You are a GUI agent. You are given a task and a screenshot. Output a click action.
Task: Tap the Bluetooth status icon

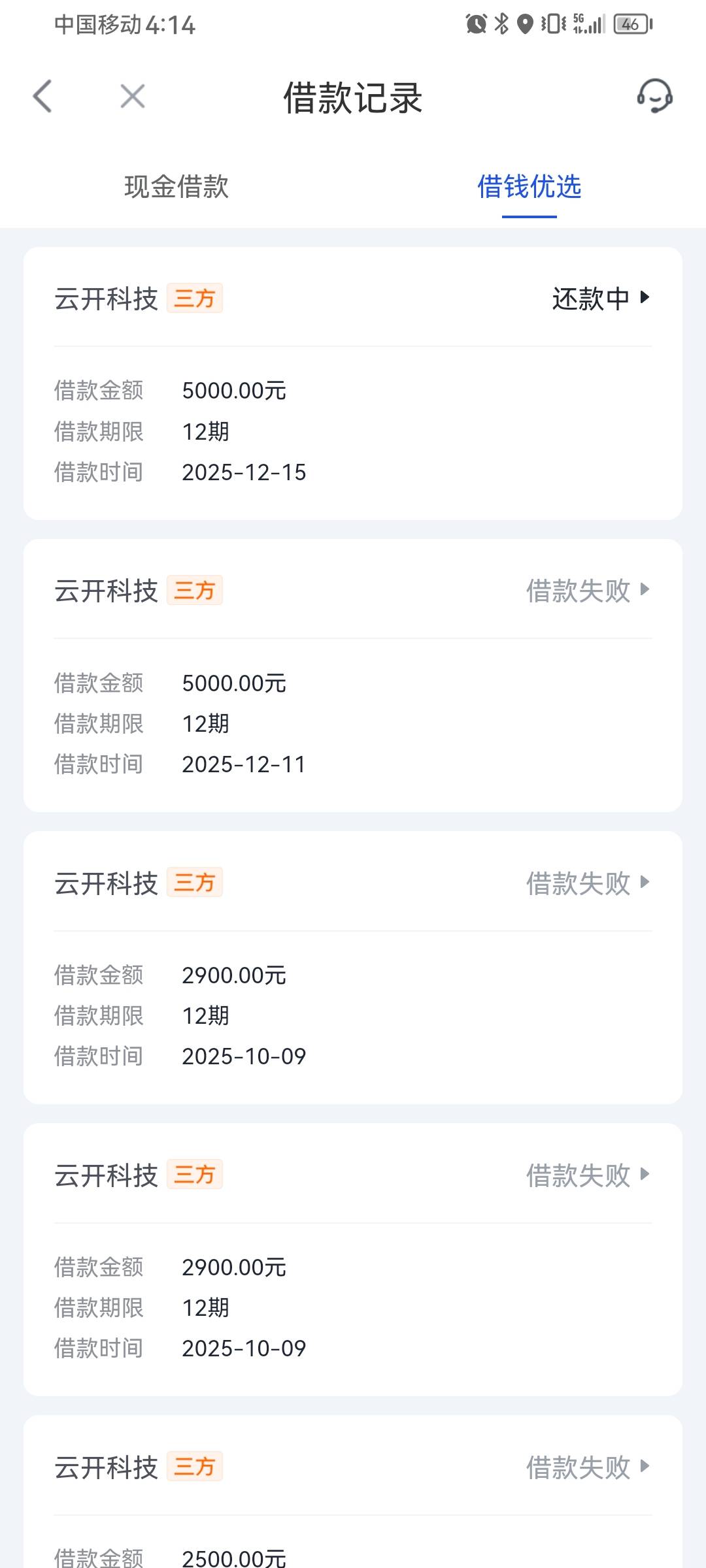click(501, 25)
